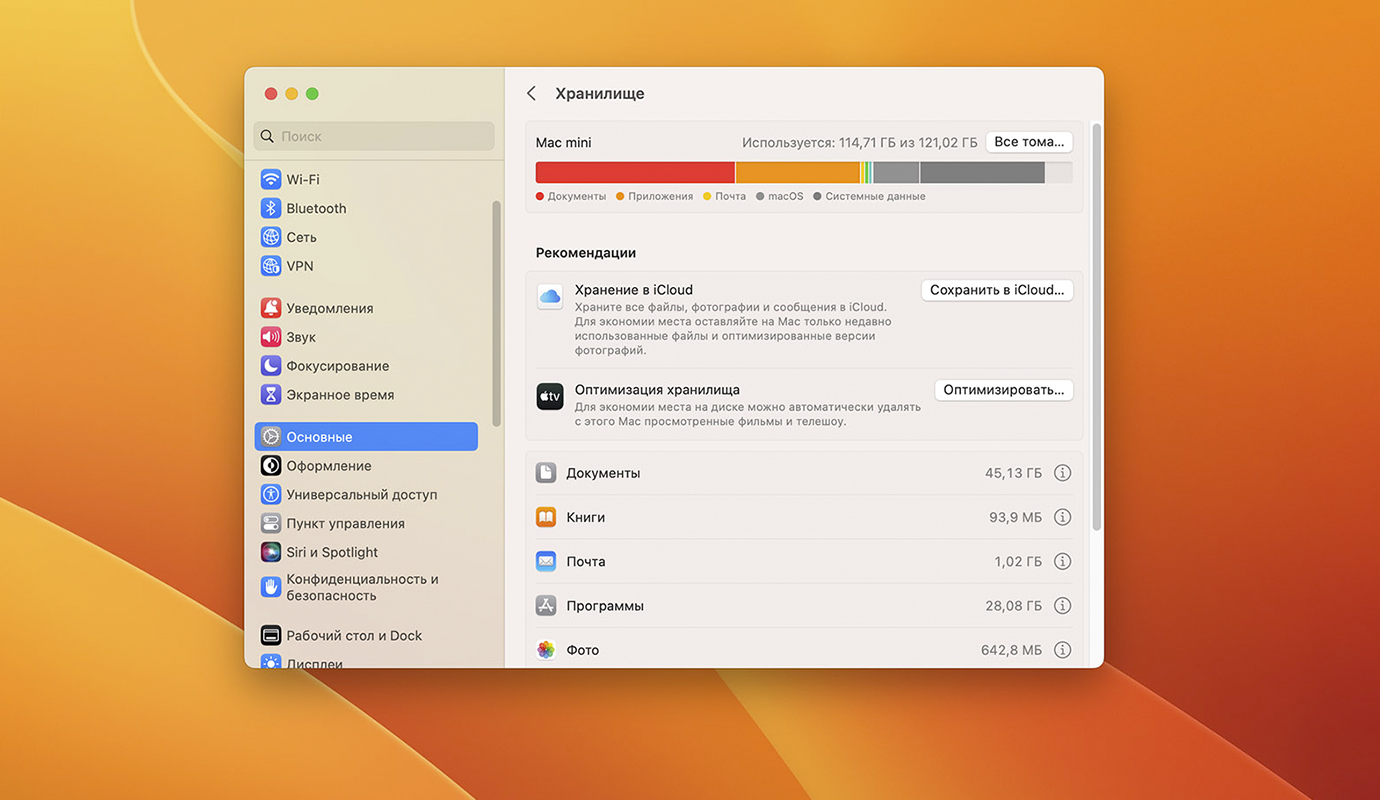Select Экранное время in the sidebar

click(x=366, y=395)
